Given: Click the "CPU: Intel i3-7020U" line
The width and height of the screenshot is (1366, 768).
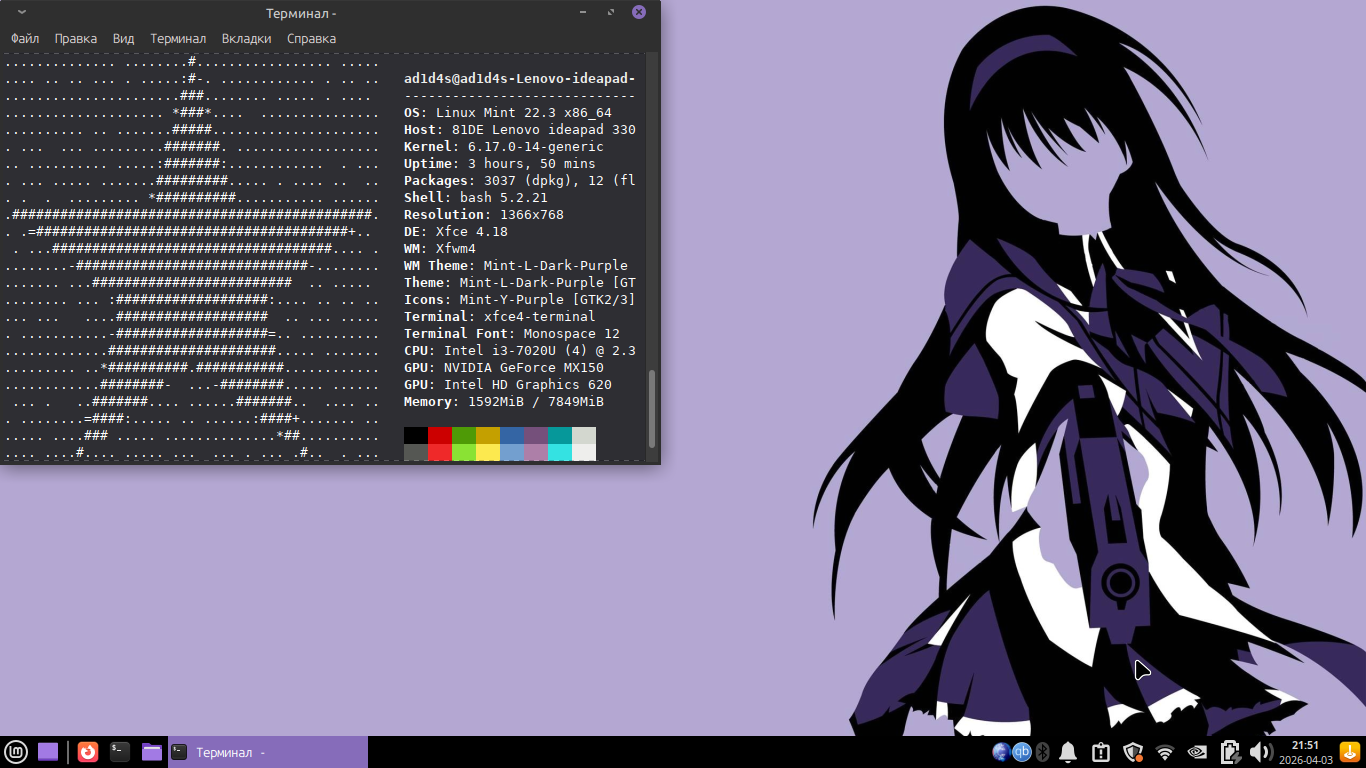Looking at the screenshot, I should (520, 351).
